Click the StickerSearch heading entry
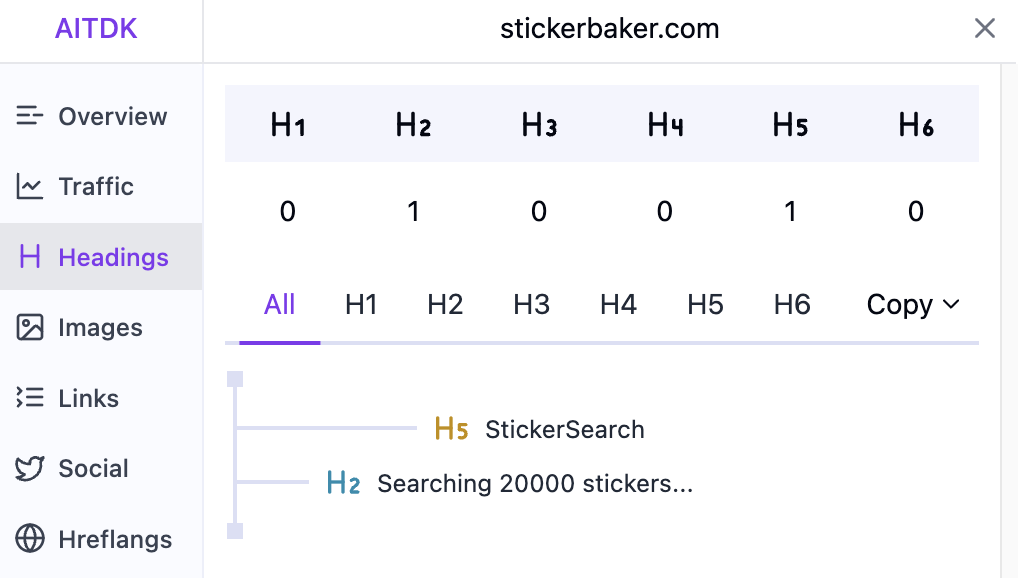This screenshot has width=1018, height=578. click(564, 430)
